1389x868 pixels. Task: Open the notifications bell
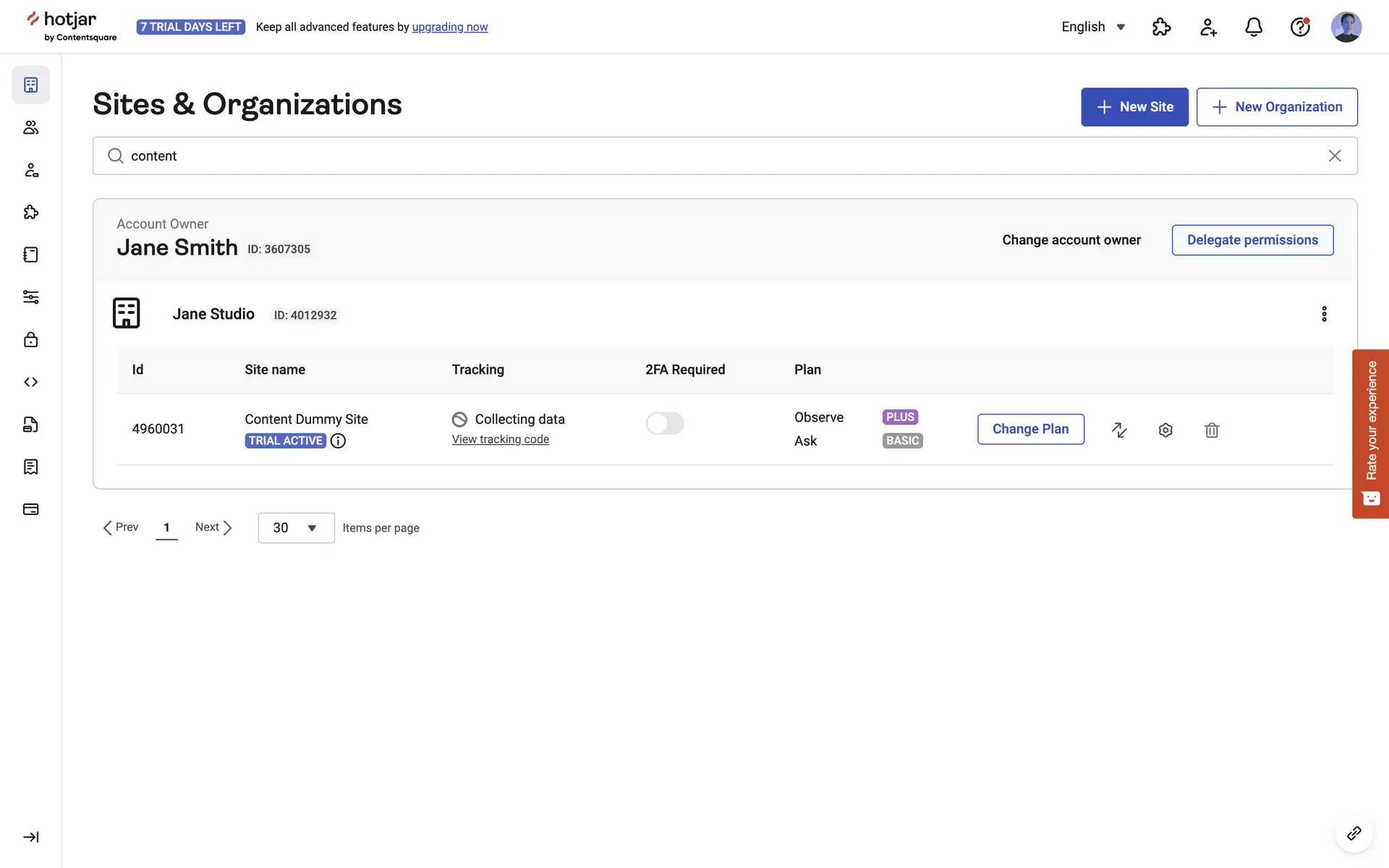pyautogui.click(x=1254, y=27)
